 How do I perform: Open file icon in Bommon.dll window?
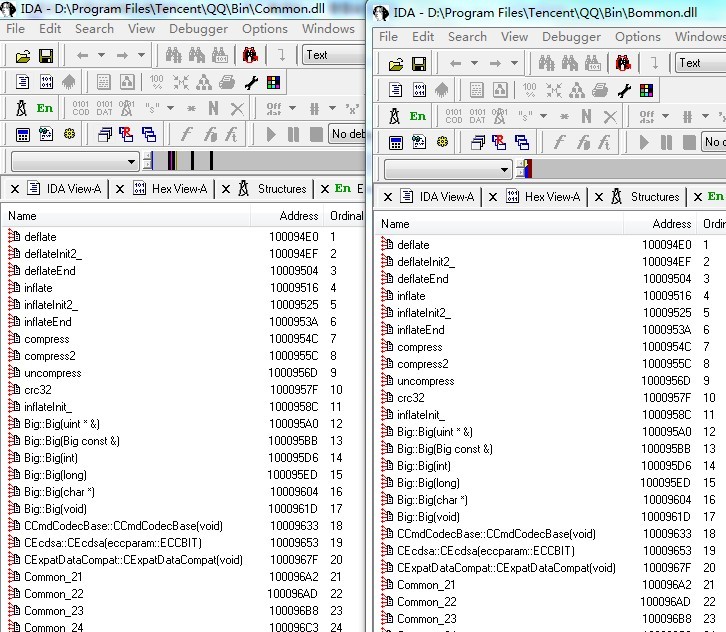tap(396, 64)
